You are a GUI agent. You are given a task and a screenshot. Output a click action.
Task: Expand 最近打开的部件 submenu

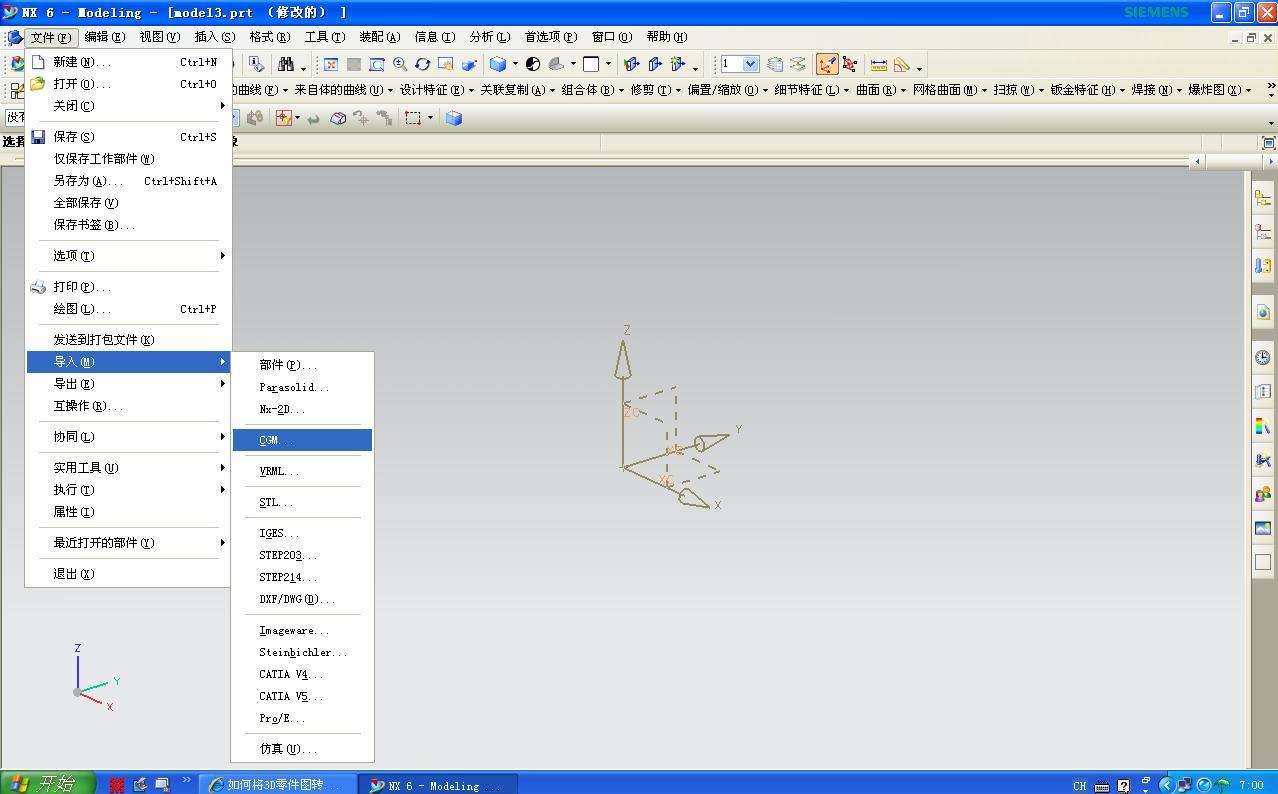[x=128, y=543]
